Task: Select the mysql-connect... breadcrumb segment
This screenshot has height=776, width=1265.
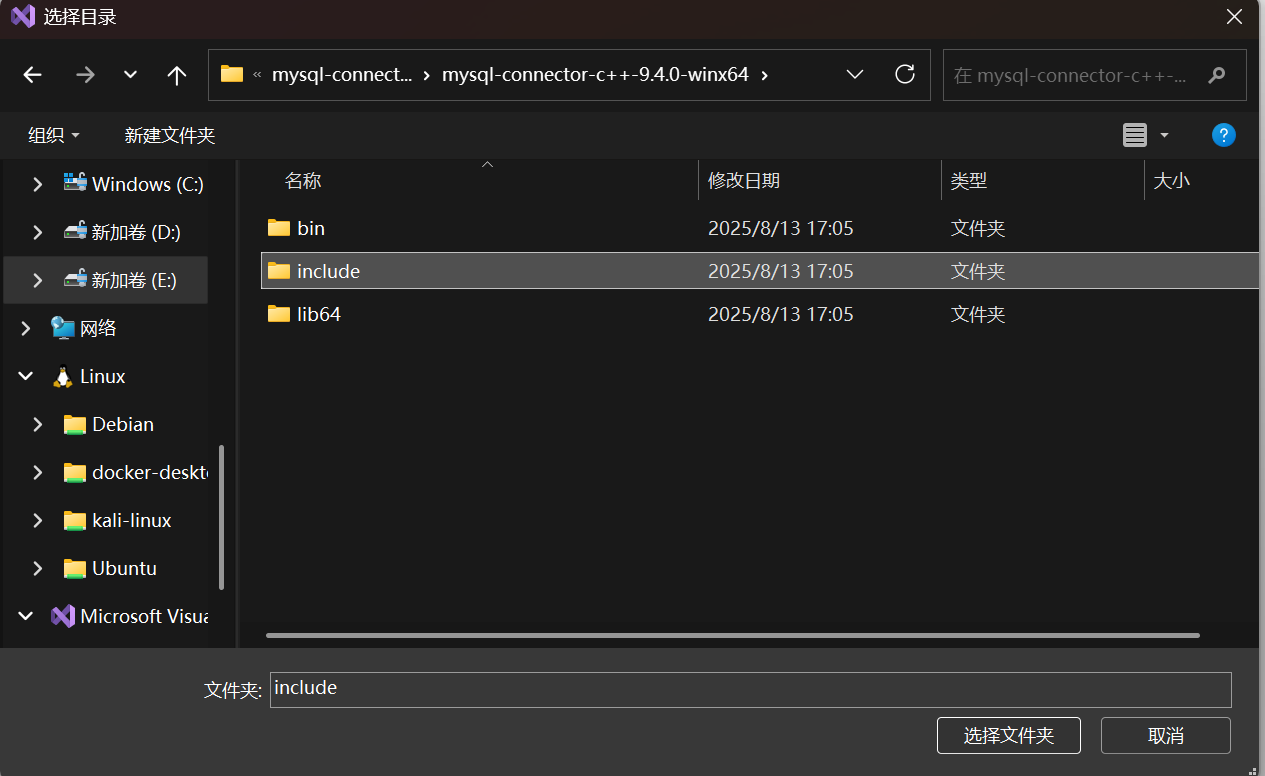Action: click(341, 75)
